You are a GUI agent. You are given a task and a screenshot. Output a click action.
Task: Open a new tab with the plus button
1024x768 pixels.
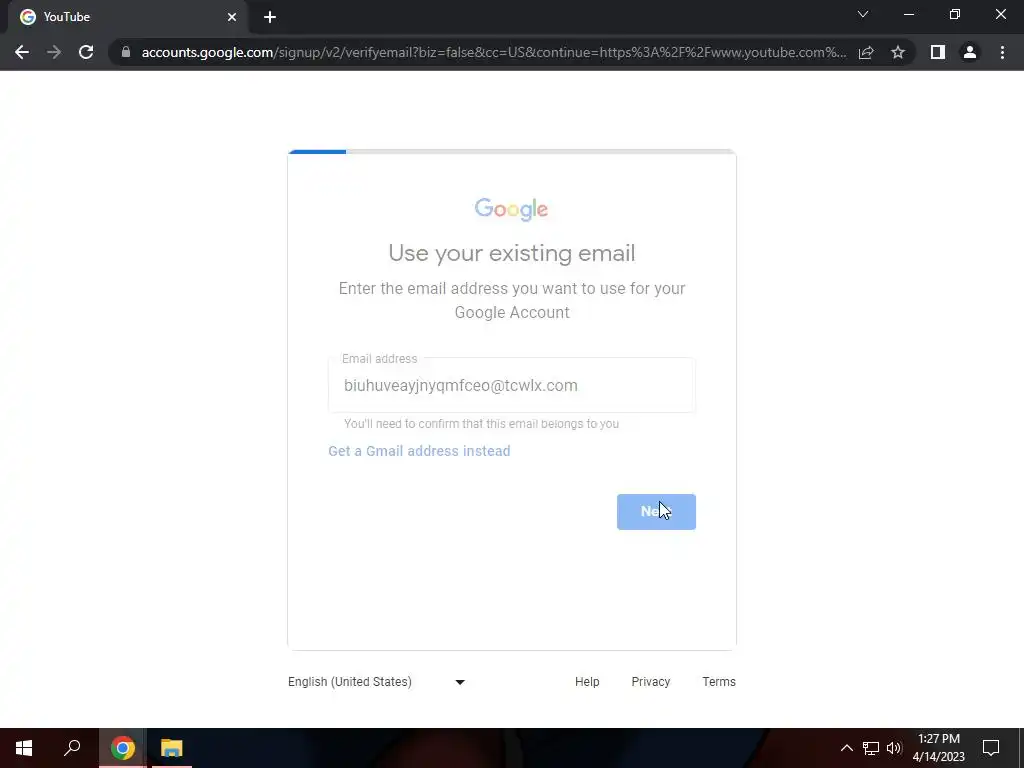tap(270, 17)
